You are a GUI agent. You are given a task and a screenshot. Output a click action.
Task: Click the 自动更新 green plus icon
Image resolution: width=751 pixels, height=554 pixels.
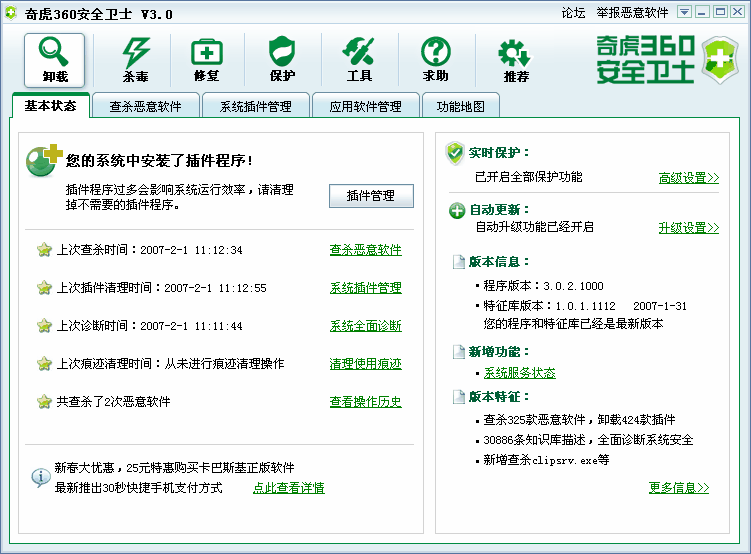[x=457, y=210]
